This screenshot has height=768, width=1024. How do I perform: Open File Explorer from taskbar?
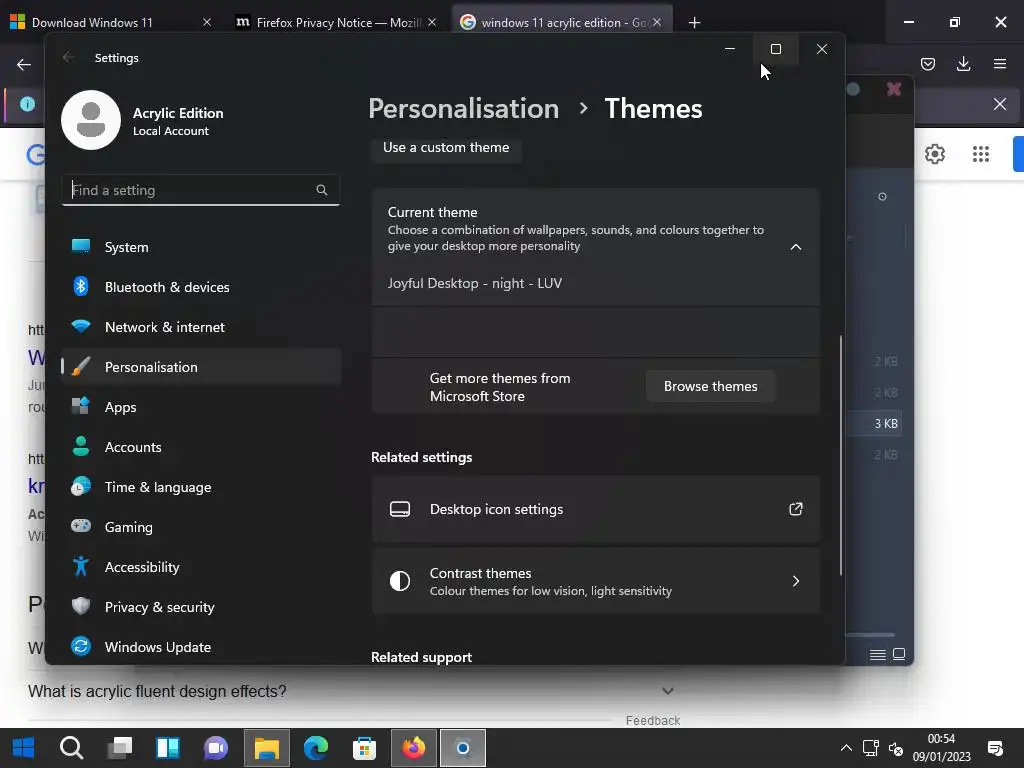click(266, 748)
